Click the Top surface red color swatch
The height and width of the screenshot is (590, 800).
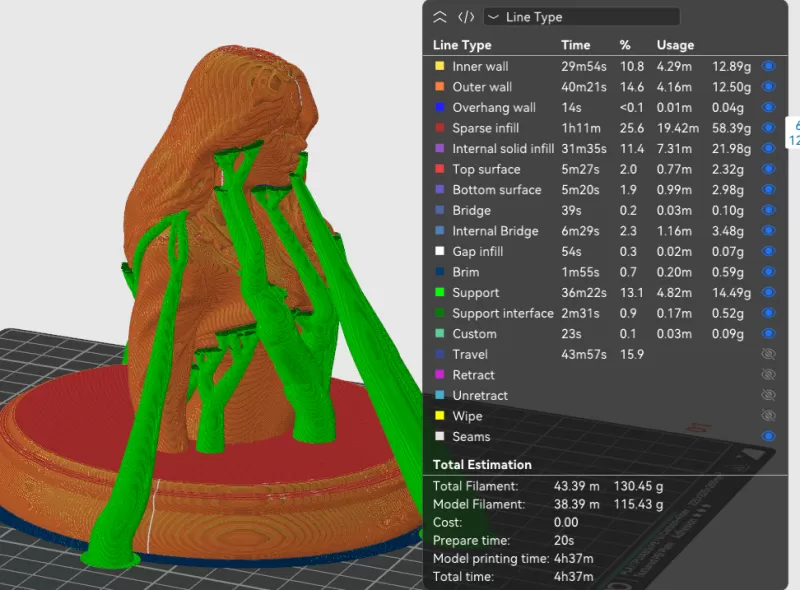click(439, 169)
